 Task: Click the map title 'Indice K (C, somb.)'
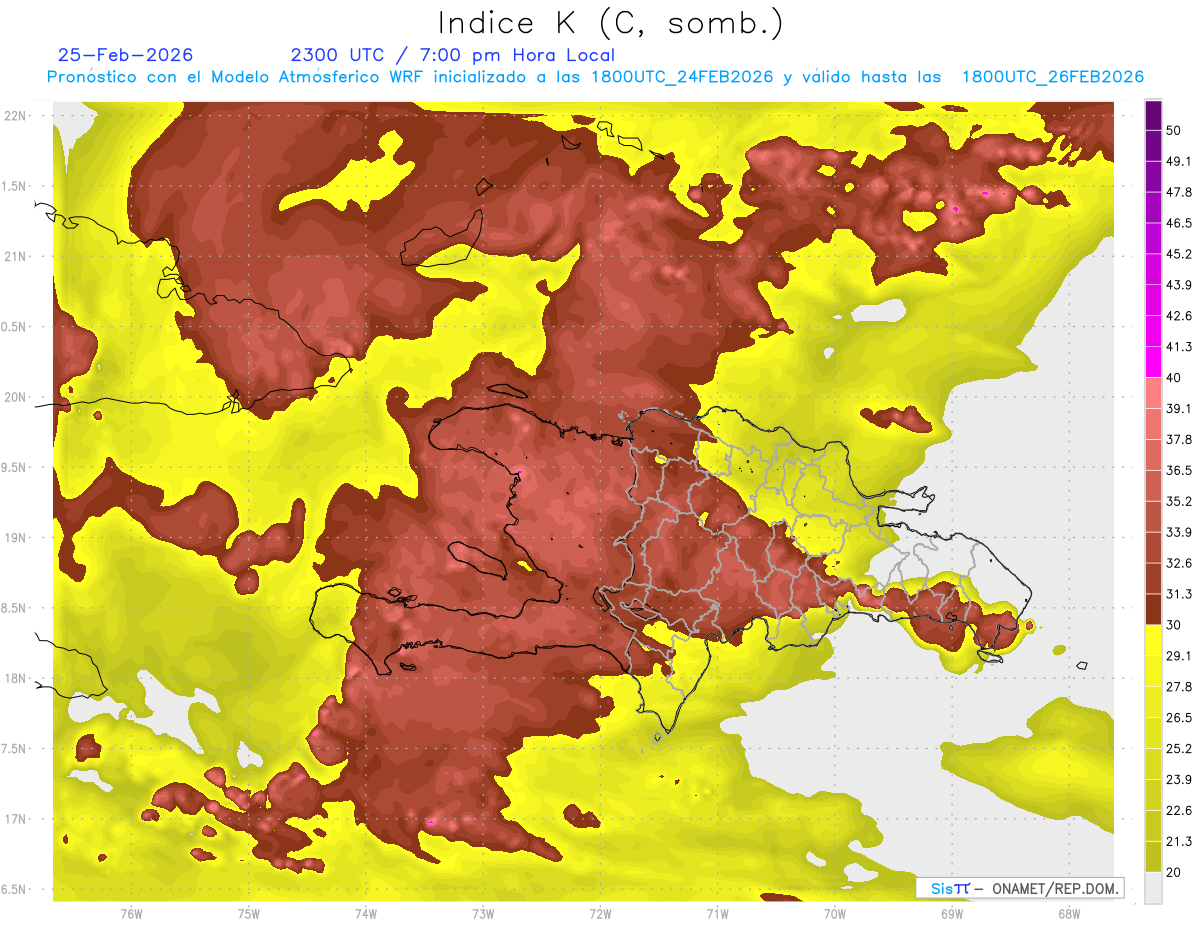pyautogui.click(x=610, y=22)
